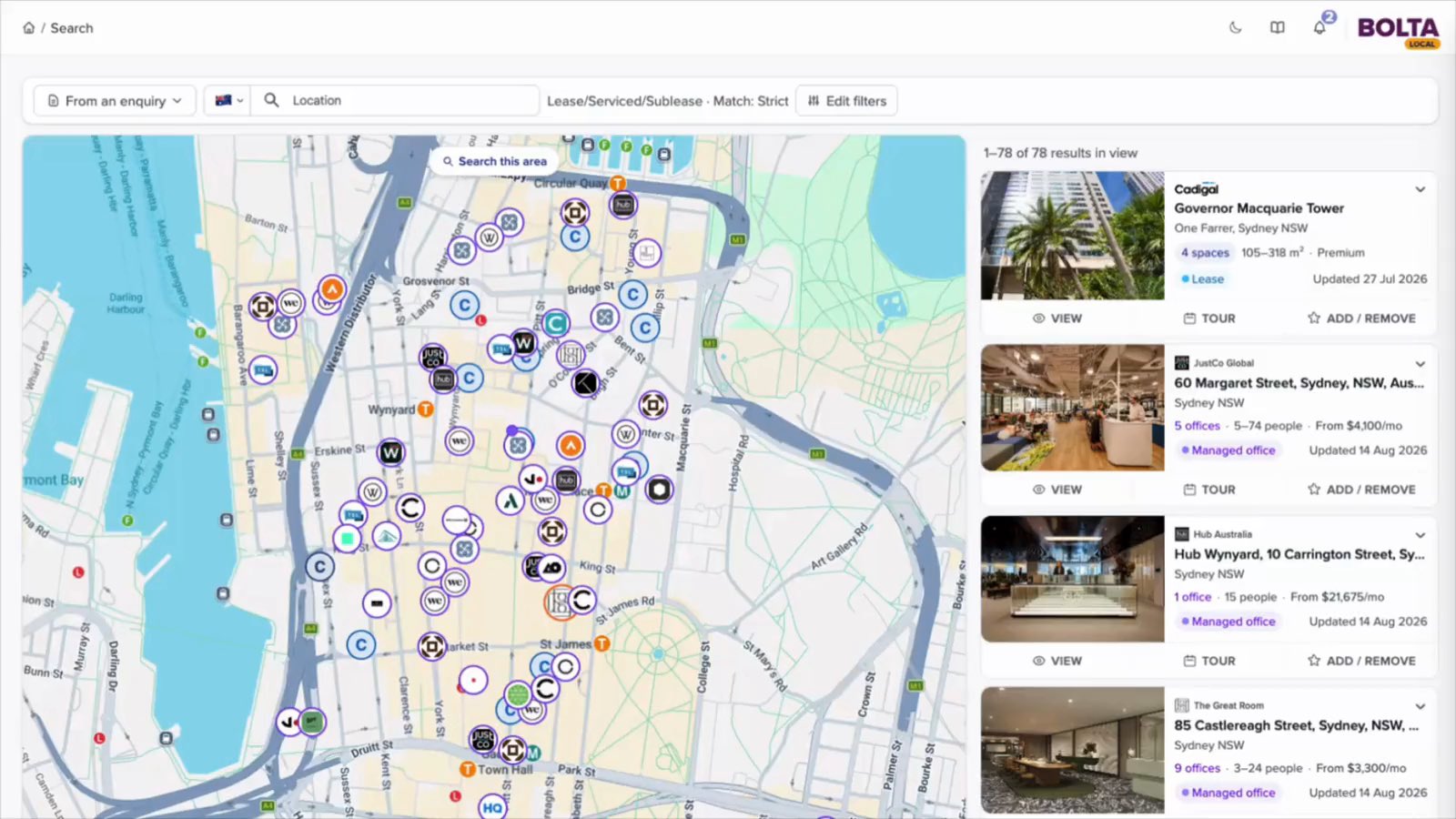Open 85 Castlereagh Street photo thumbnail

(x=1073, y=750)
